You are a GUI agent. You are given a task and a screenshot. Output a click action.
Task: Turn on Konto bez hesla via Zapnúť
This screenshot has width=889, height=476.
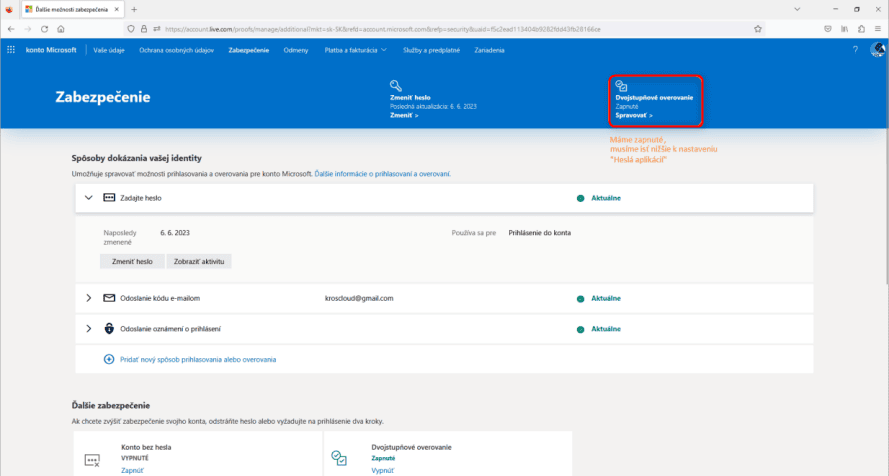132,469
